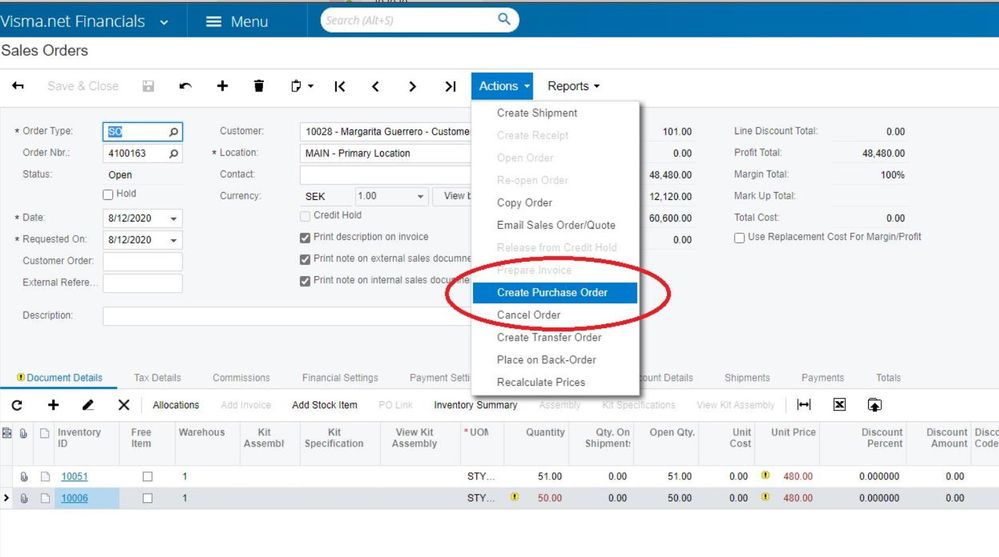
Task: Click the Allocations button
Action: click(176, 405)
